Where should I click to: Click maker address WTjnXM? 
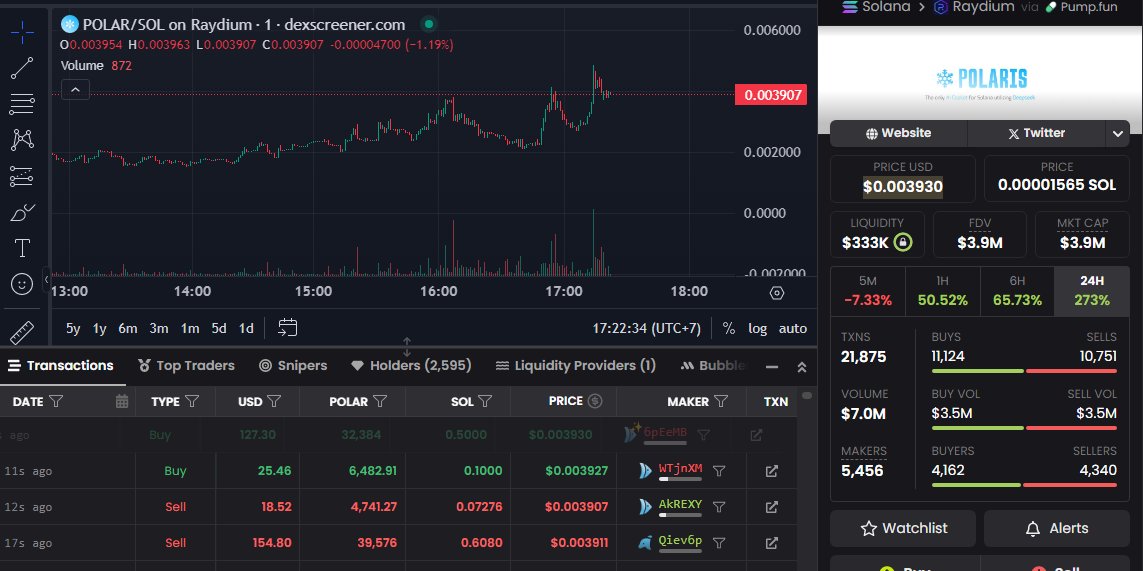tap(680, 468)
